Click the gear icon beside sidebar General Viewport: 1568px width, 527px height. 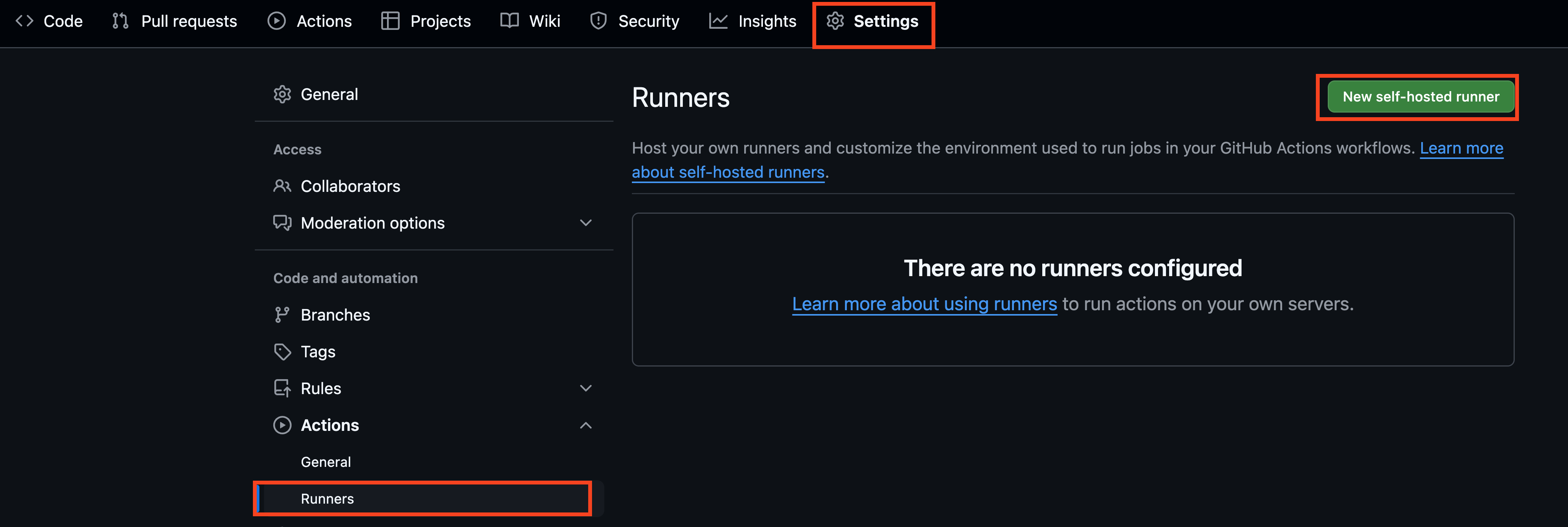282,94
